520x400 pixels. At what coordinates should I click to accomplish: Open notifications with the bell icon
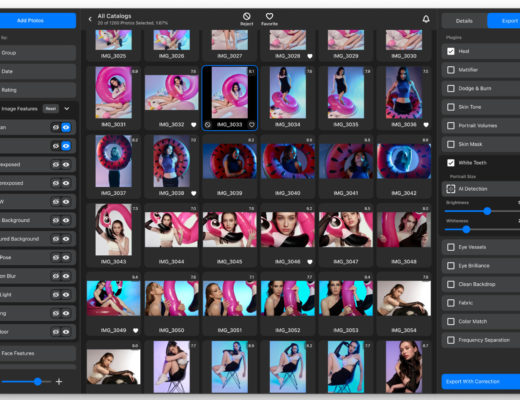click(426, 19)
